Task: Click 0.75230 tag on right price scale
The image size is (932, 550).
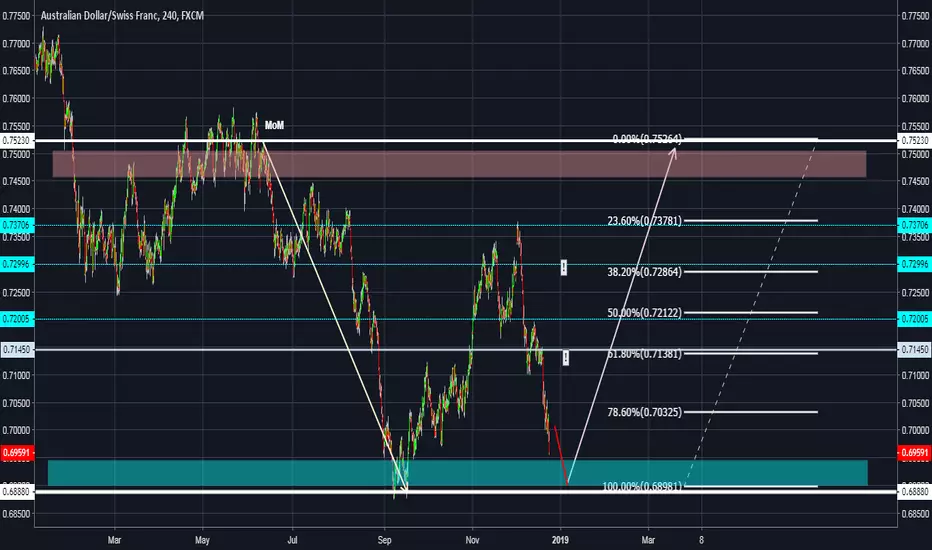Action: 914,140
